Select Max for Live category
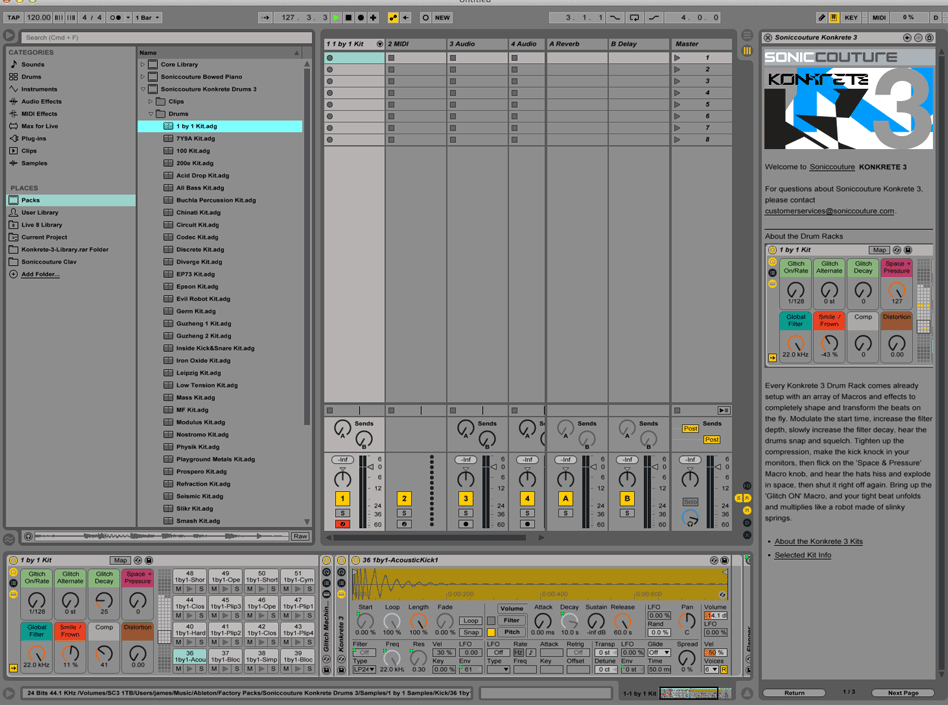 click(40, 126)
